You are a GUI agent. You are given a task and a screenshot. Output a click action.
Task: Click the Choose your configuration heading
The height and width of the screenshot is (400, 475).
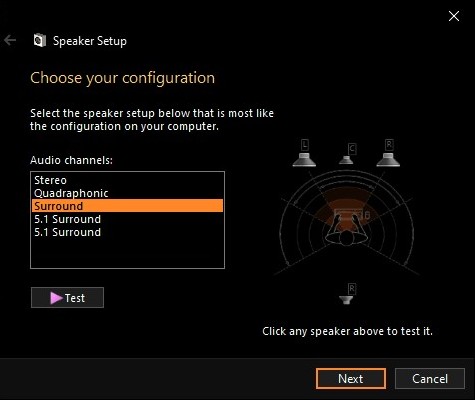122,78
